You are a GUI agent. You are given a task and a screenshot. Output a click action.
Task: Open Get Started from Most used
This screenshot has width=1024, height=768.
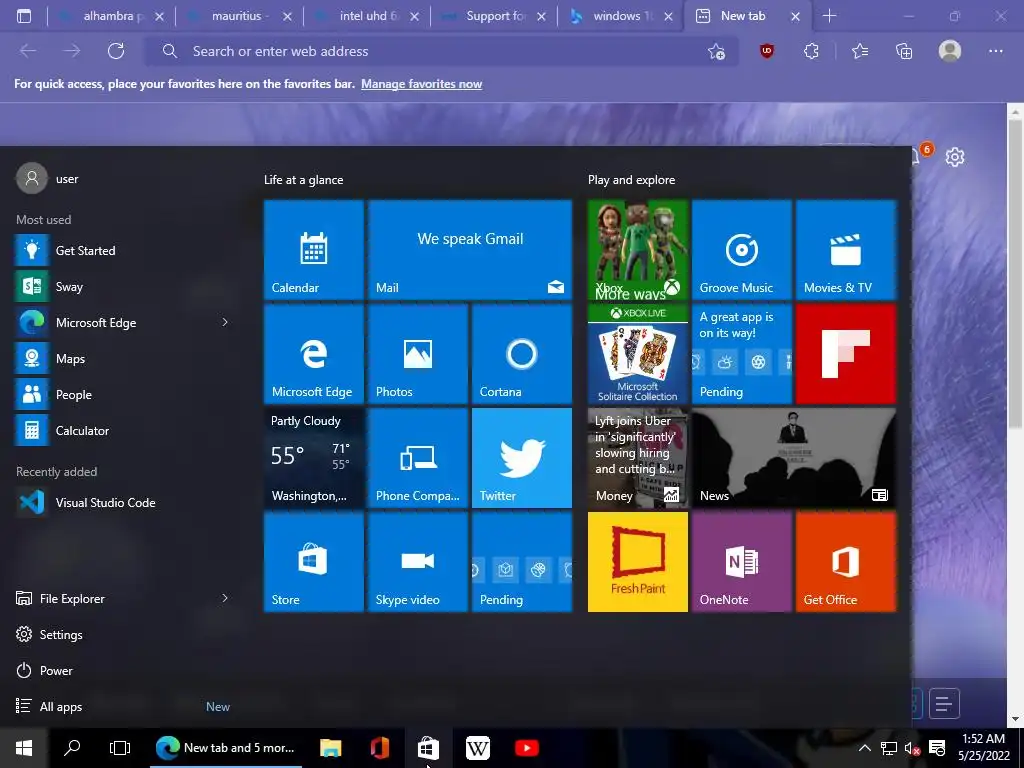(x=124, y=250)
